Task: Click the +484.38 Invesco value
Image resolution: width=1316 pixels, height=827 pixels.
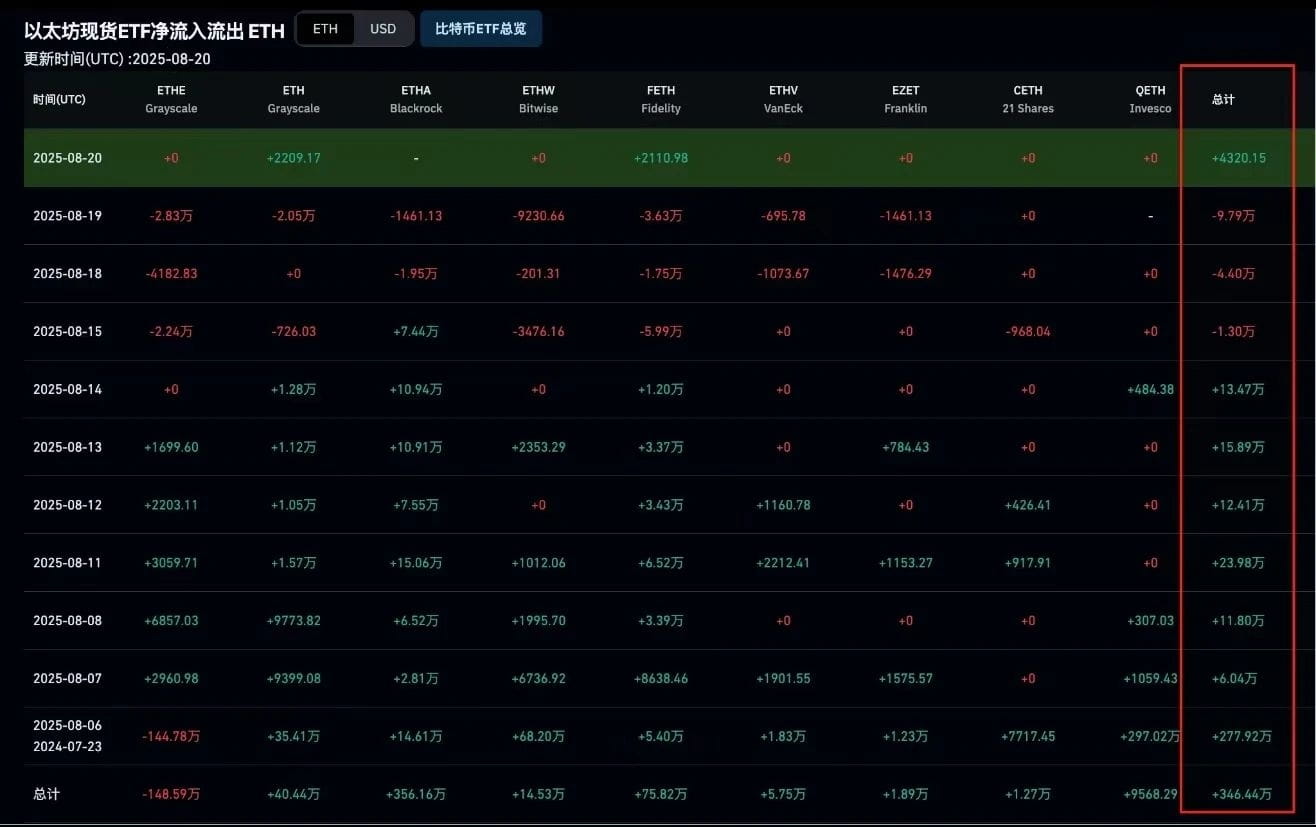Action: 1150,389
